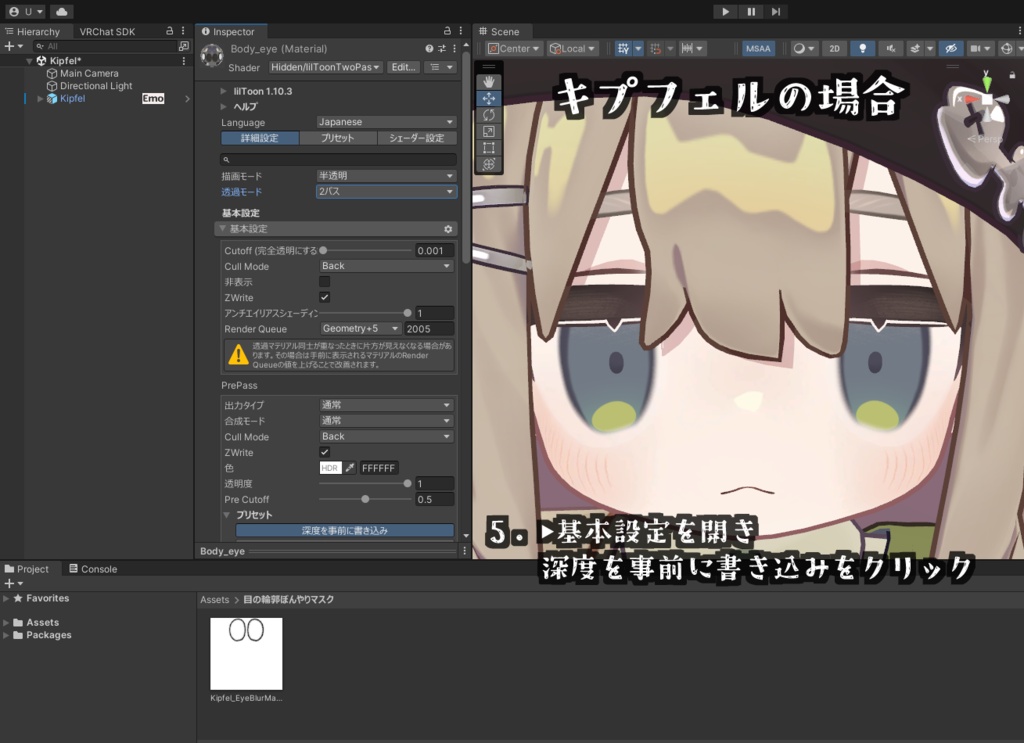Viewport: 1024px width, 743px height.
Task: Select the Rotate tool in Scene
Action: click(488, 115)
